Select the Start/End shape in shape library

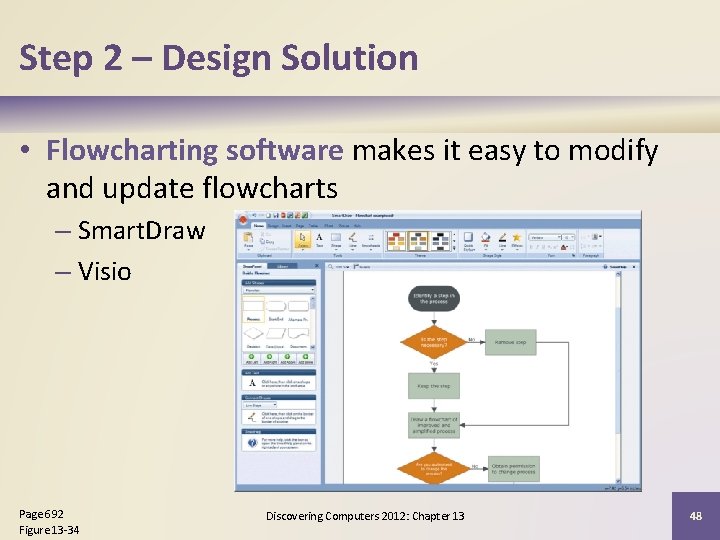click(276, 310)
